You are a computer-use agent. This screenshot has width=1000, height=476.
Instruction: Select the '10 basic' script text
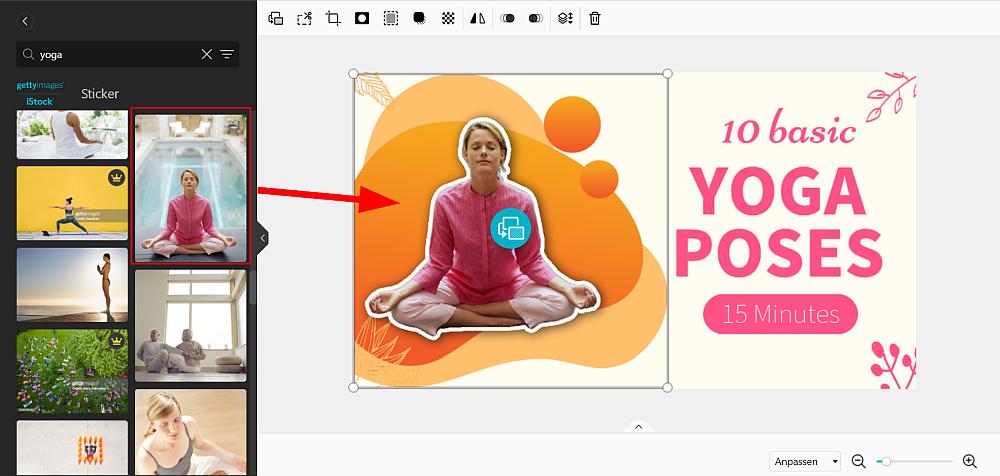[x=788, y=128]
